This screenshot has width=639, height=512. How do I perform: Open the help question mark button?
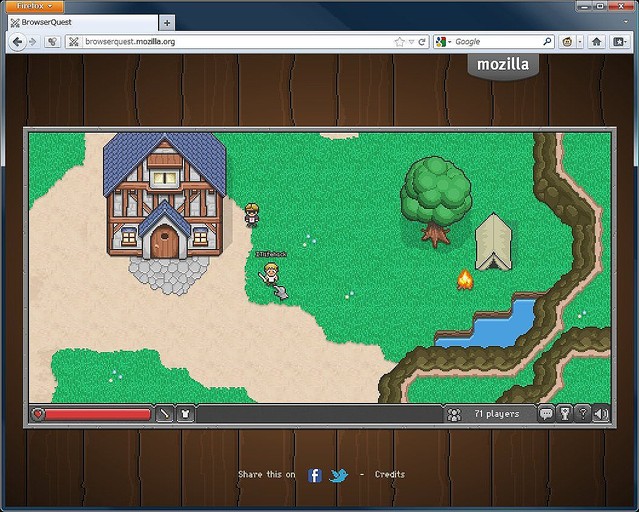point(583,414)
